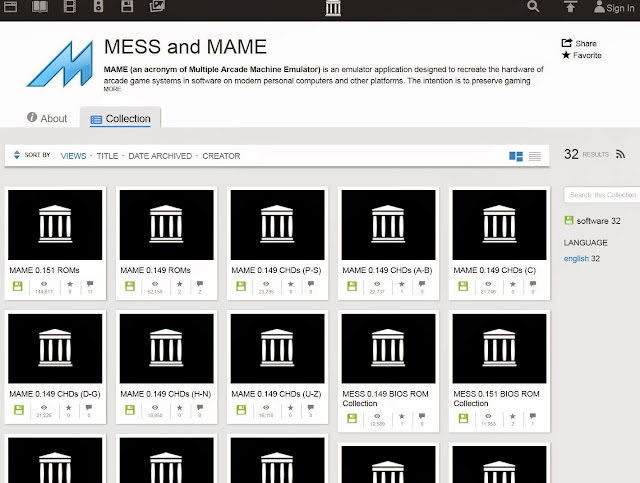Image resolution: width=640 pixels, height=483 pixels.
Task: Sort results by Title
Action: 107,156
